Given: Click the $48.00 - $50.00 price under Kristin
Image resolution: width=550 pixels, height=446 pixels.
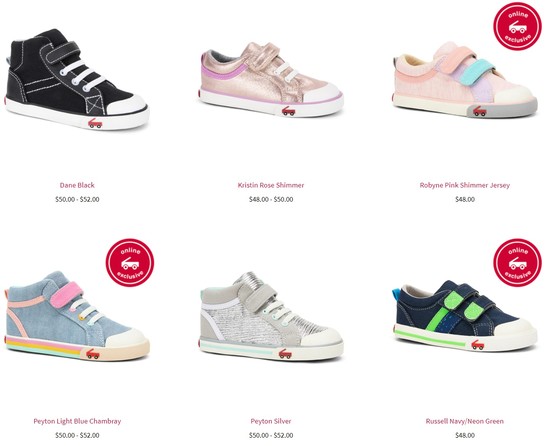Looking at the screenshot, I should pos(271,199).
